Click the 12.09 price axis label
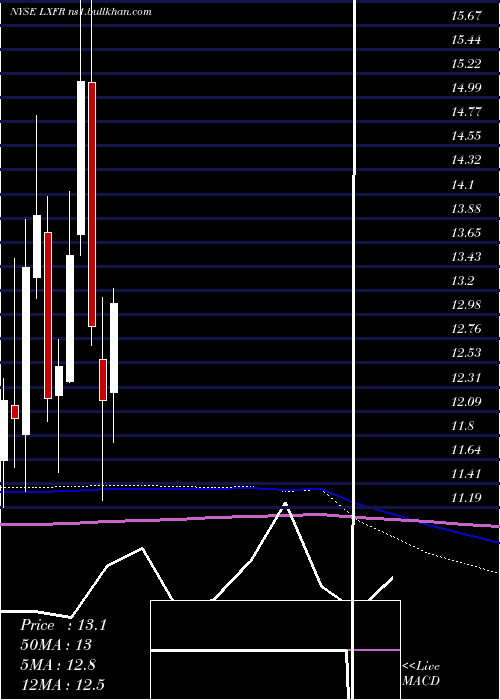The height and width of the screenshot is (700, 500). pos(466,402)
